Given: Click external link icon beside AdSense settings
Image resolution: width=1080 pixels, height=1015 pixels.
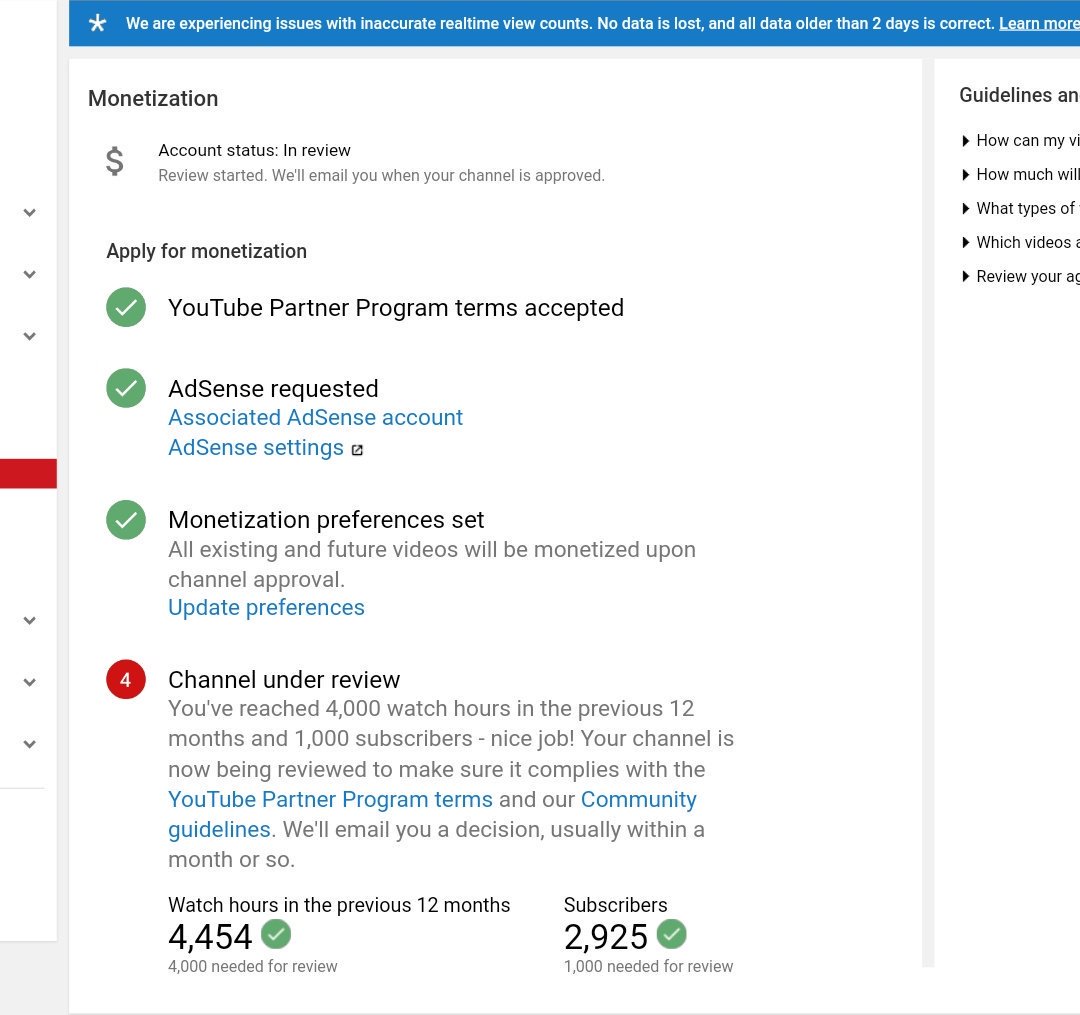Looking at the screenshot, I should [357, 450].
